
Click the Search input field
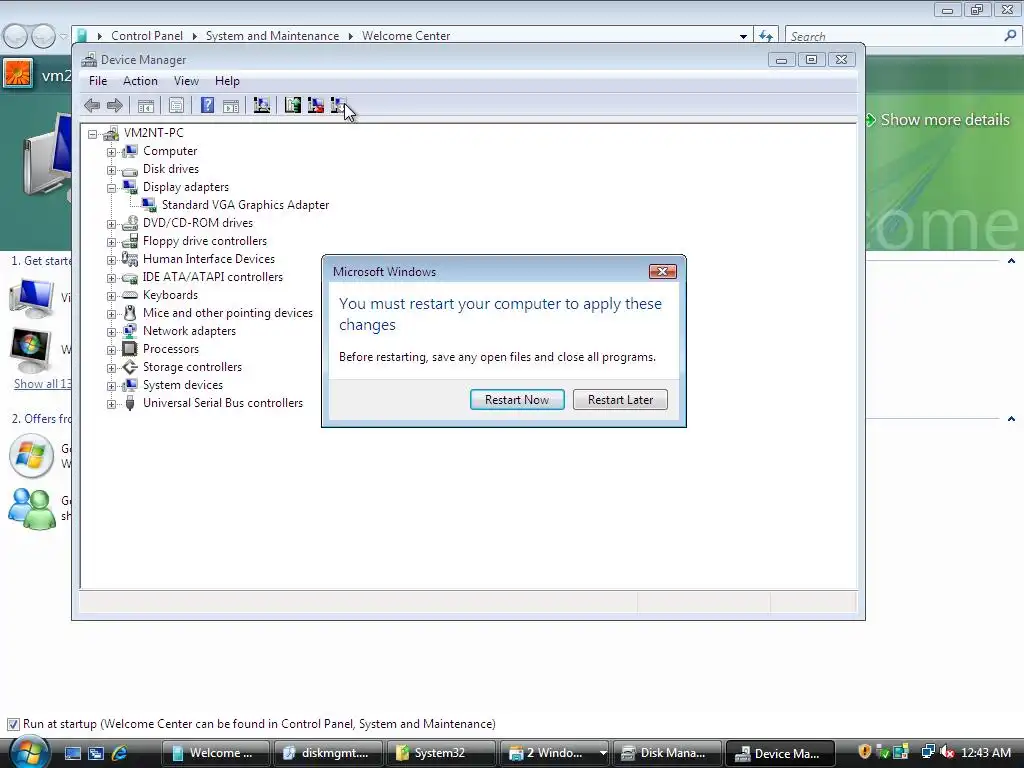tap(894, 37)
